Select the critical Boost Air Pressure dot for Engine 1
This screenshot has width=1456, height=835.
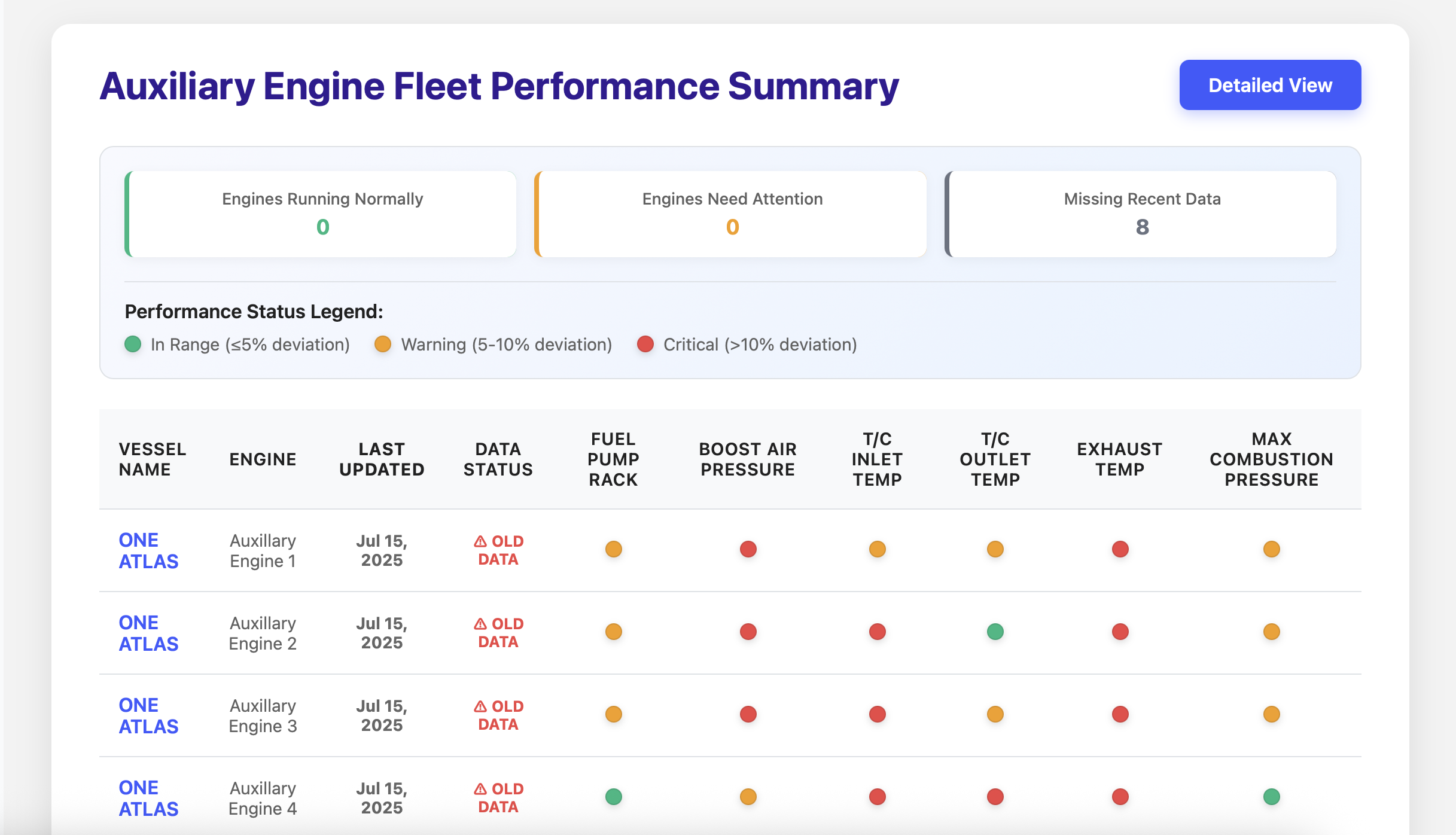coord(748,549)
